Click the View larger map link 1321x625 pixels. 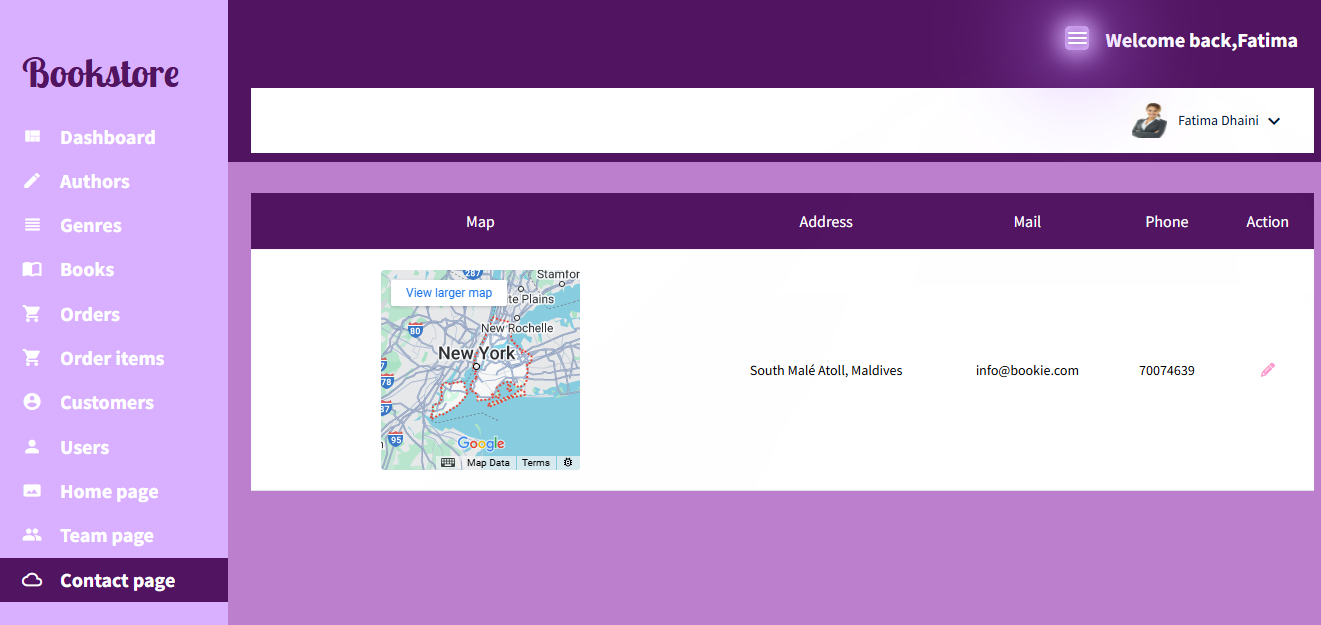click(x=449, y=293)
